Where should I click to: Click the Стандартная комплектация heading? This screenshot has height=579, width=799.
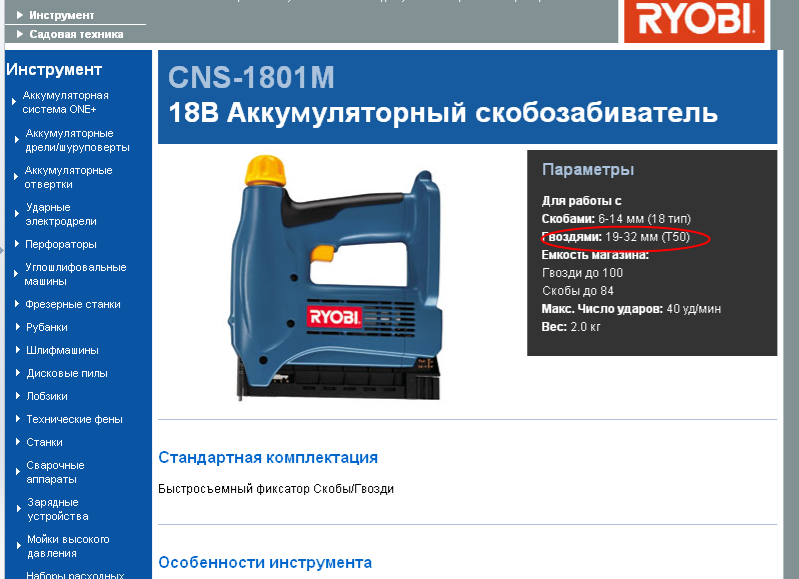[268, 457]
